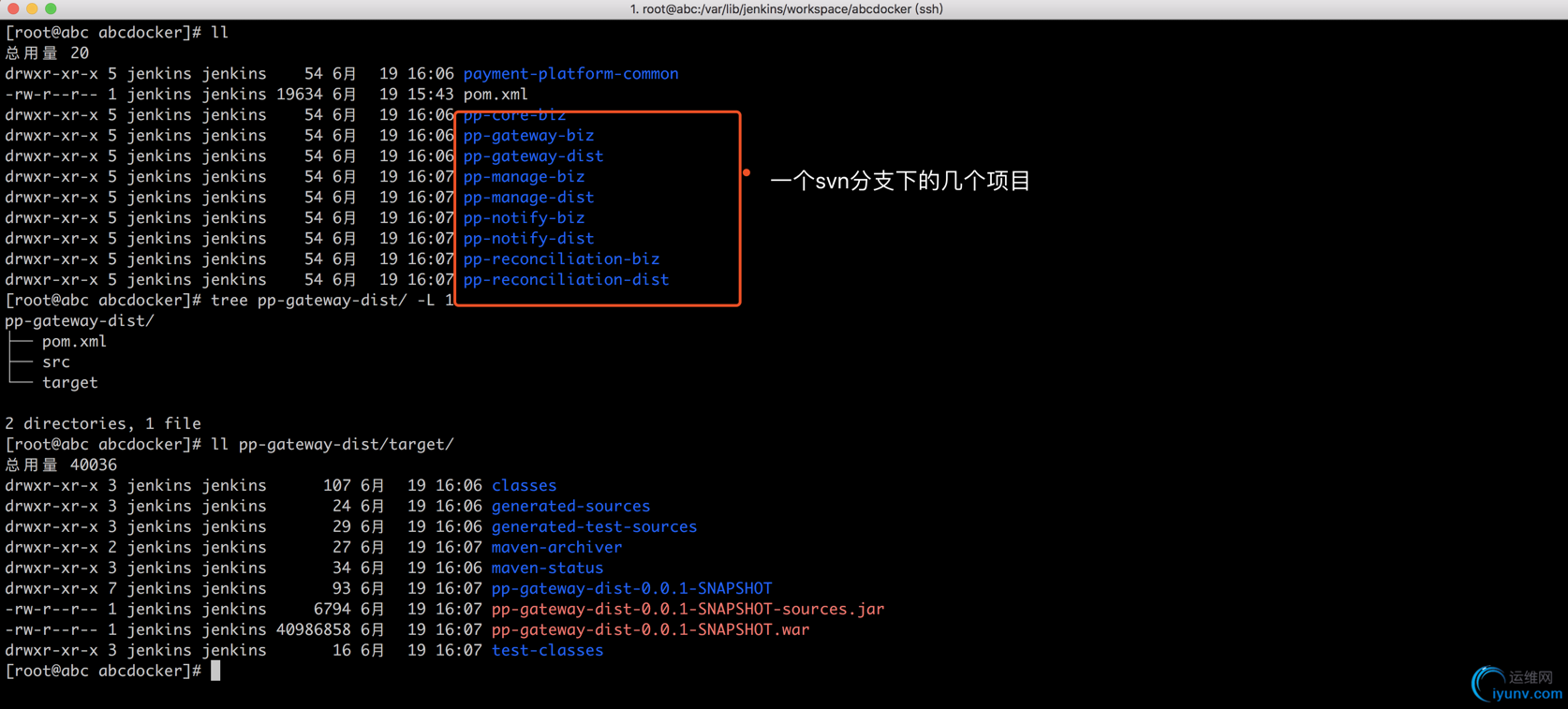Click pom.xml in the tree output
Screen dimensions: 1568x709
(x=74, y=341)
